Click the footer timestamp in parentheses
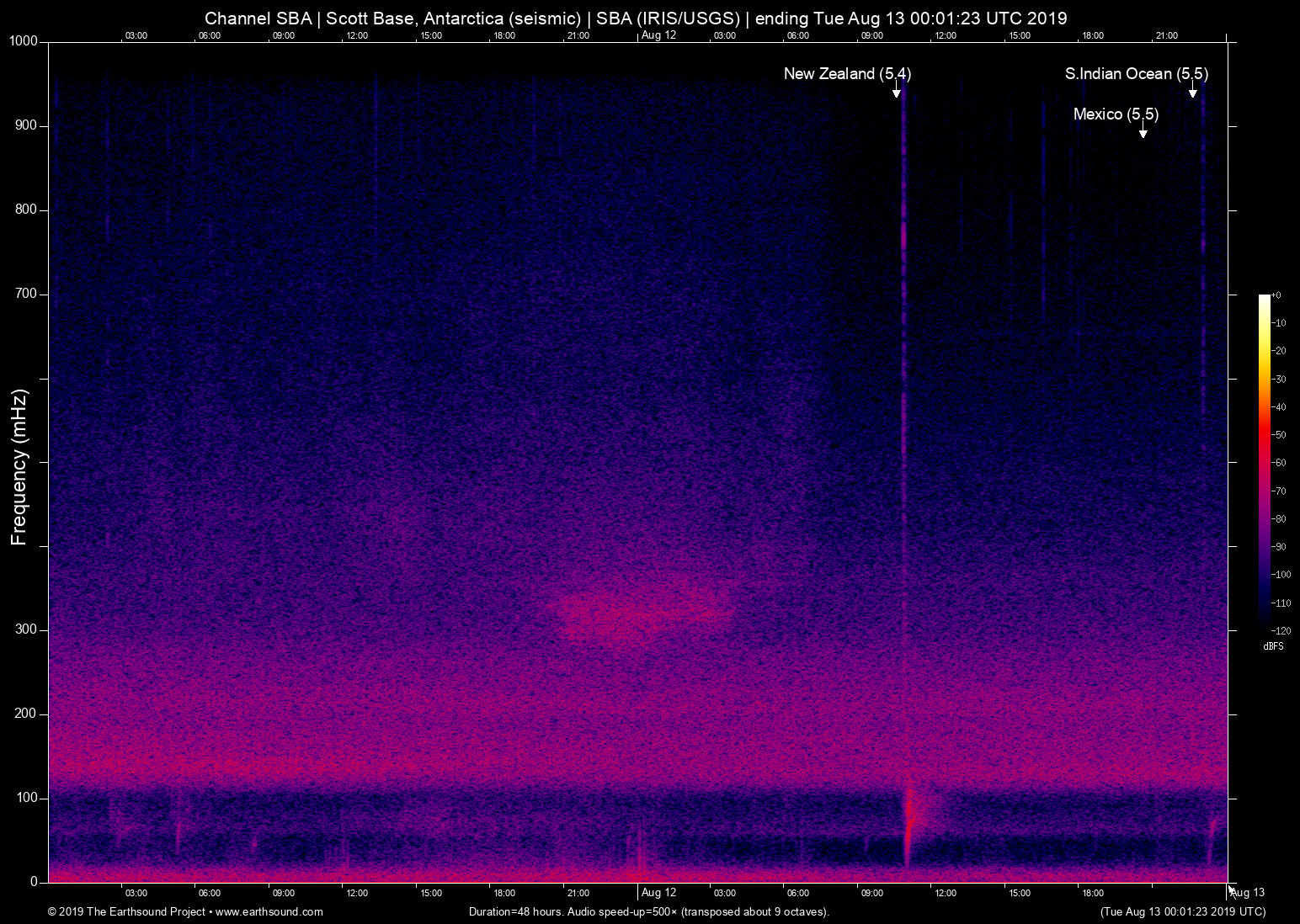This screenshot has width=1300, height=924. [x=1182, y=912]
